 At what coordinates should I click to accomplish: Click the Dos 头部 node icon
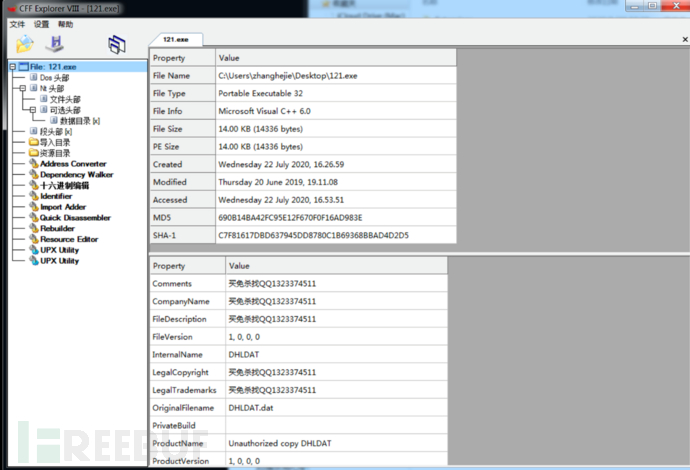click(x=33, y=77)
